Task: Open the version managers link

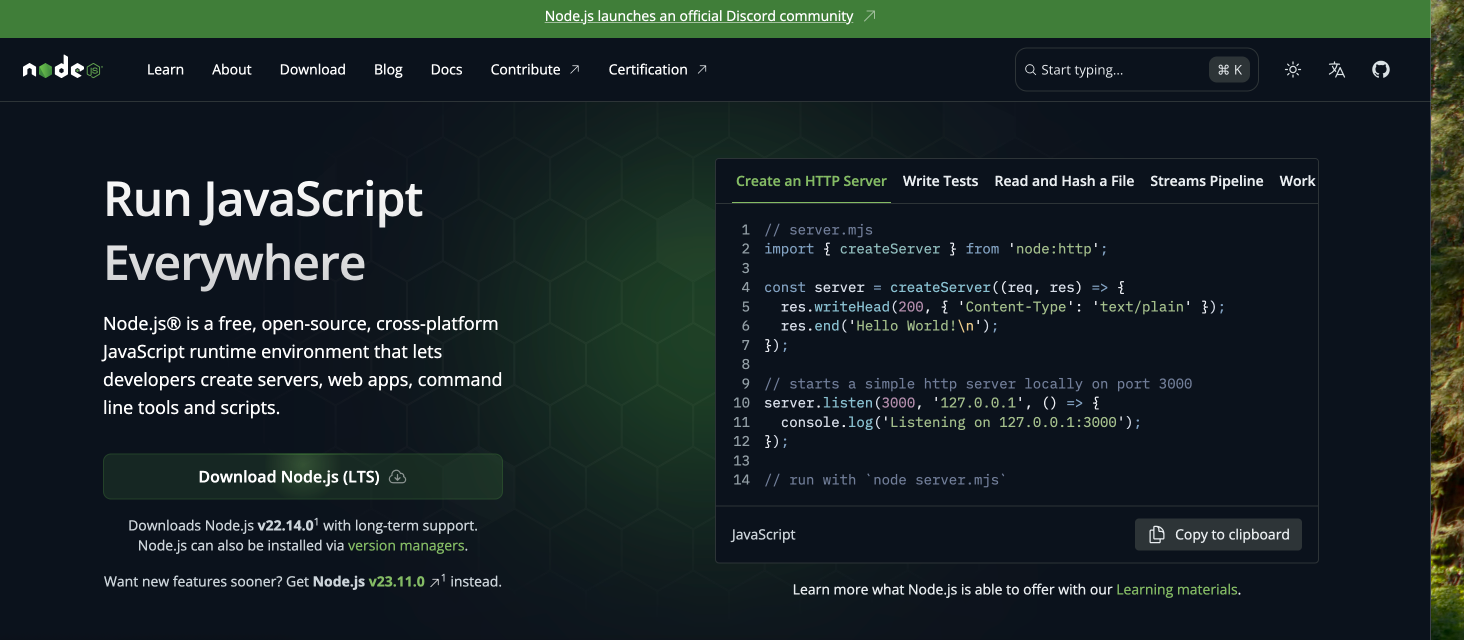Action: pos(406,546)
